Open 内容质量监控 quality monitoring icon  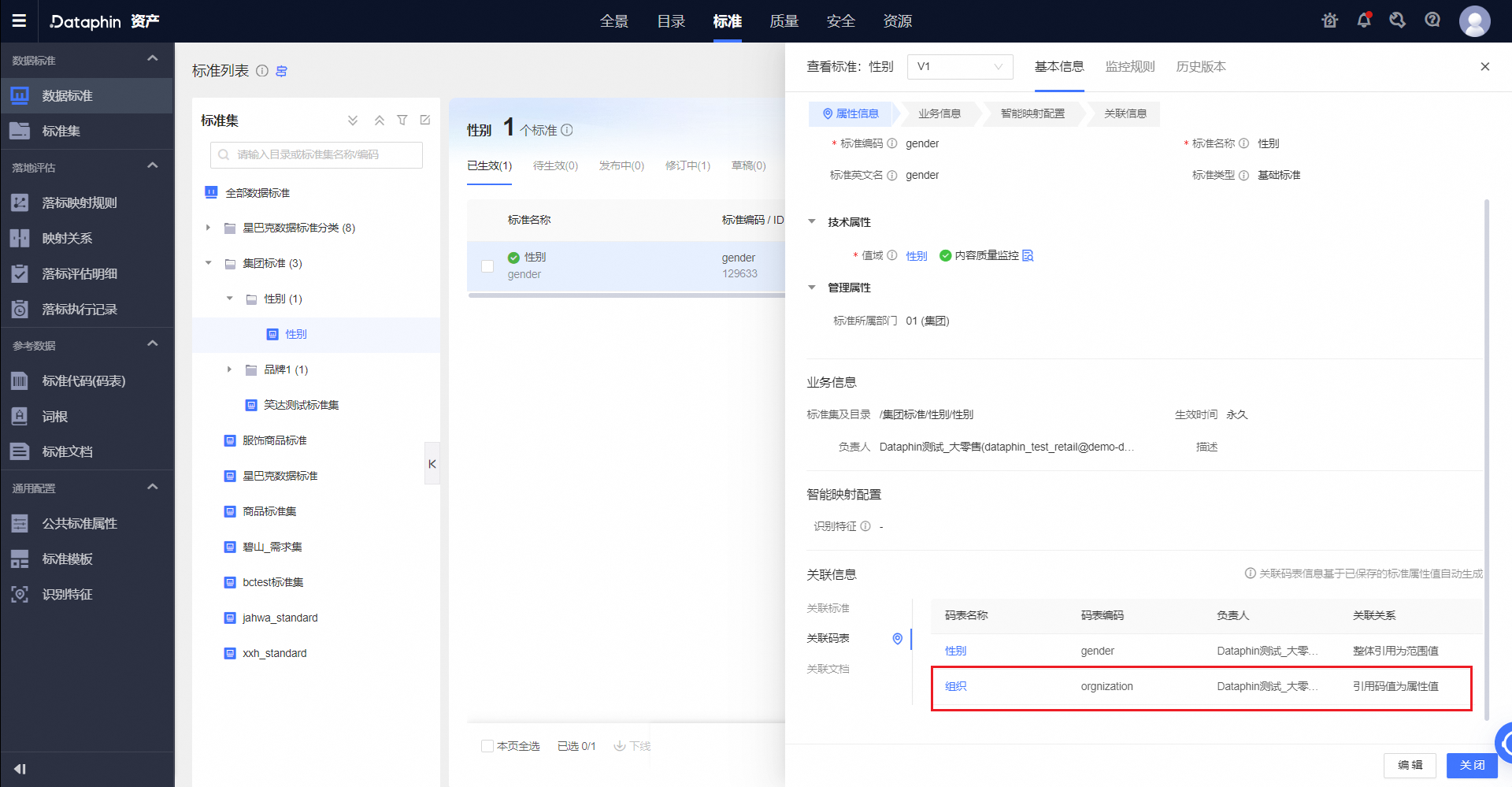click(1028, 255)
